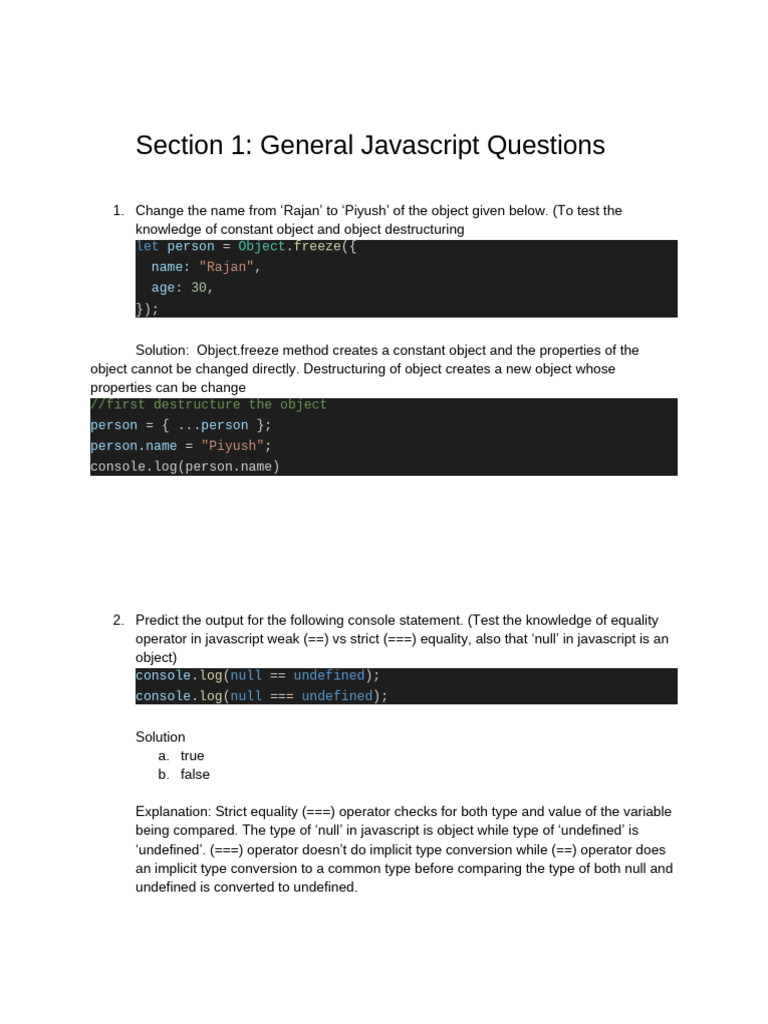768x1024 pixels.
Task: Click the Section 1 General Javascript Questions heading
Action: tap(370, 146)
